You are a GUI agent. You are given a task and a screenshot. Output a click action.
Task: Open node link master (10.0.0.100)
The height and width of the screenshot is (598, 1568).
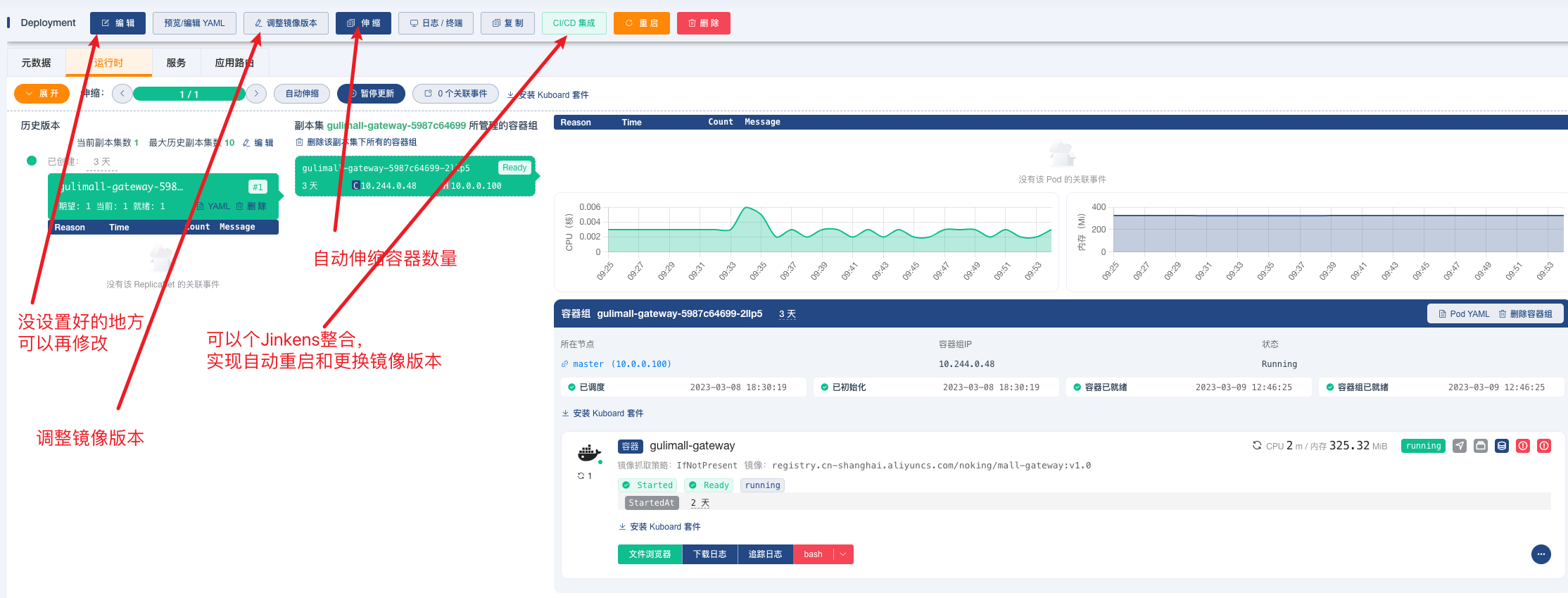pyautogui.click(x=616, y=364)
